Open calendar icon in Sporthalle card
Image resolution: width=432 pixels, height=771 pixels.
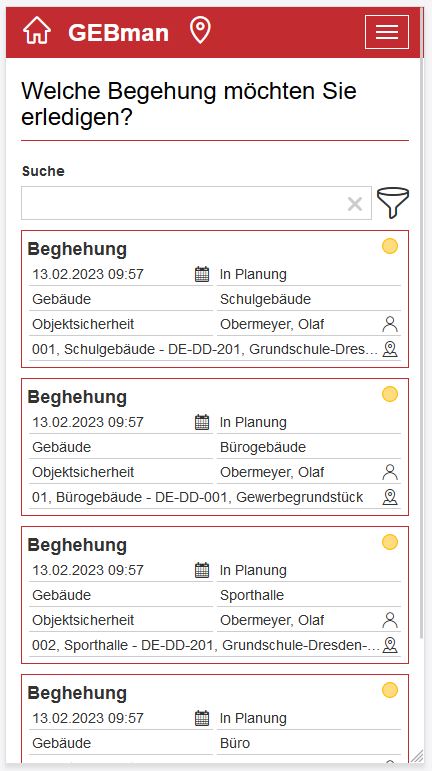[202, 570]
